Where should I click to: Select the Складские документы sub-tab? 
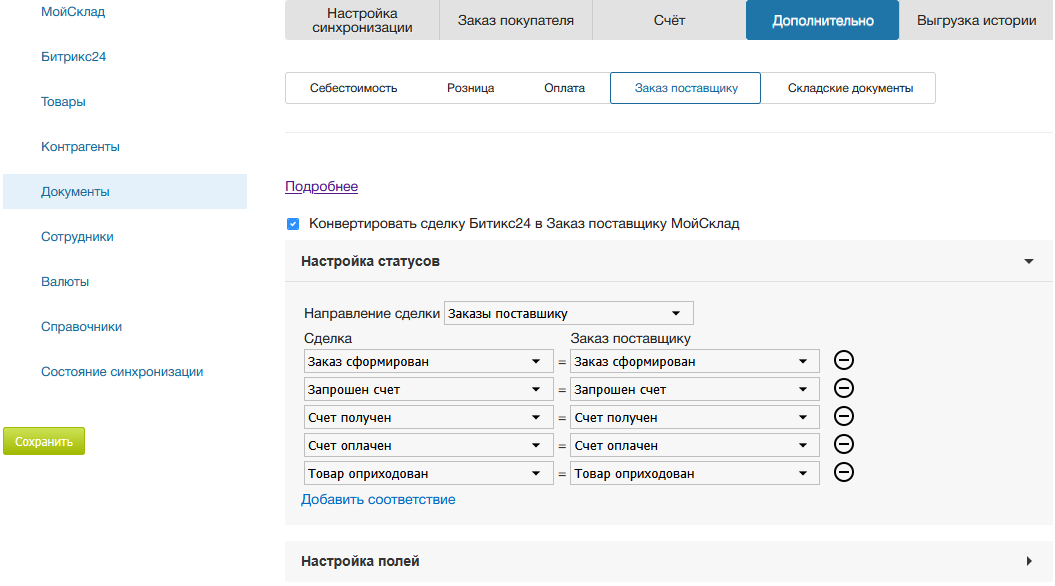849,88
